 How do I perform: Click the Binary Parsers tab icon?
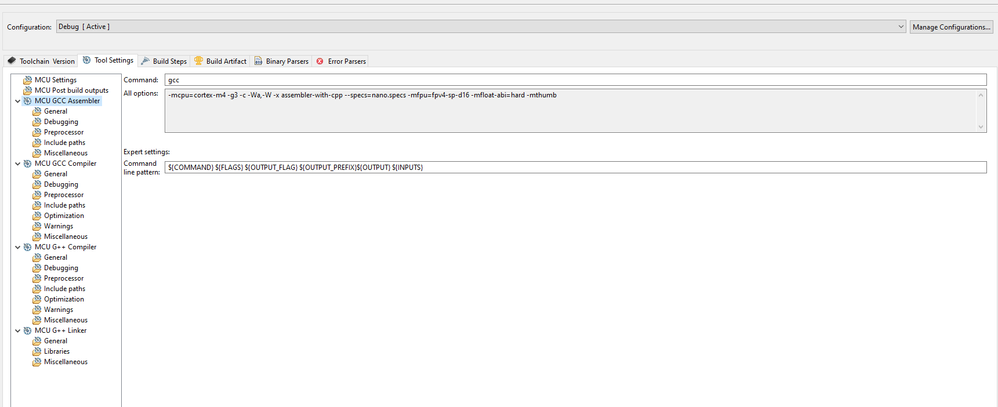(258, 61)
